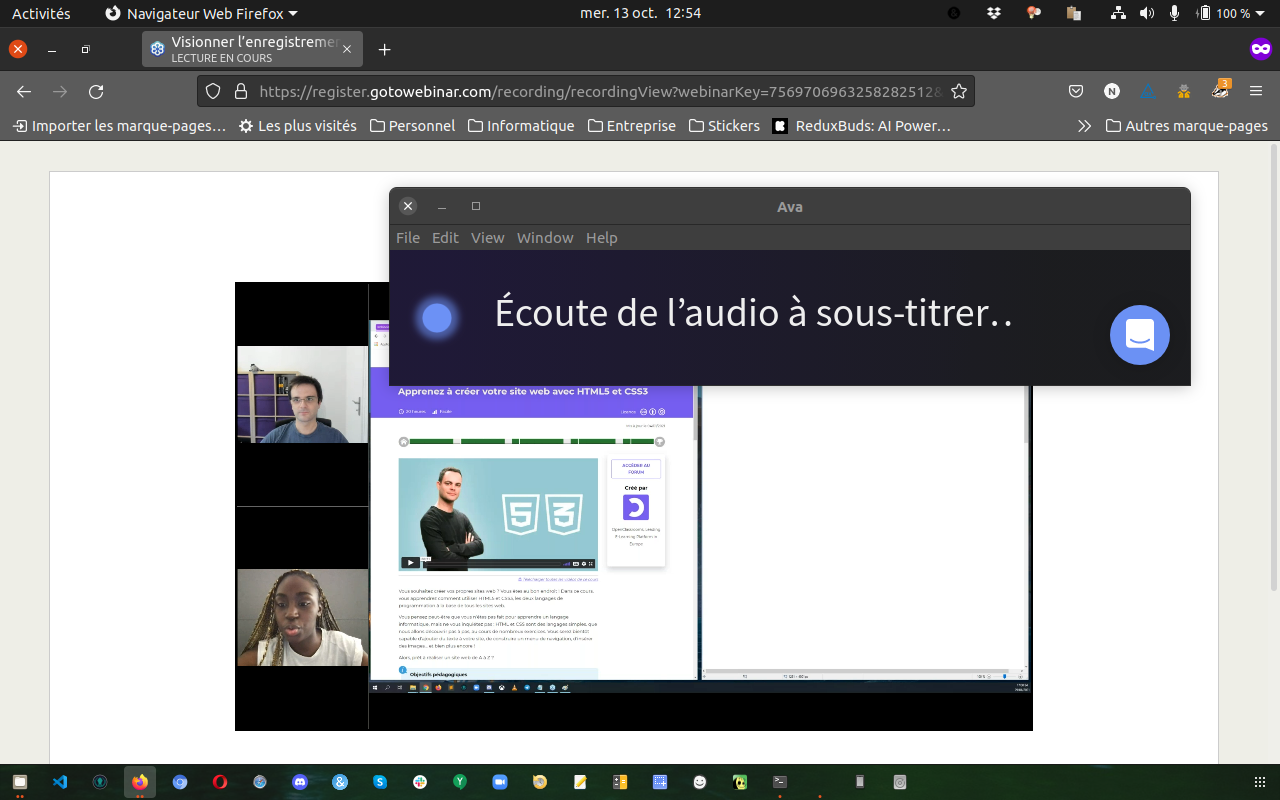Open Navigateur Web Firefox app menu dropdown

tap(201, 14)
